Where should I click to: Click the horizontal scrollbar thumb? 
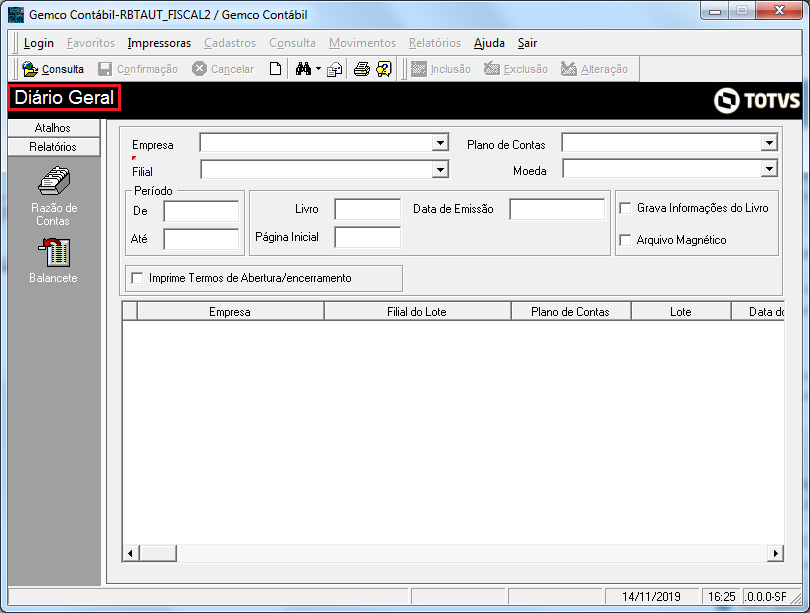coord(158,553)
